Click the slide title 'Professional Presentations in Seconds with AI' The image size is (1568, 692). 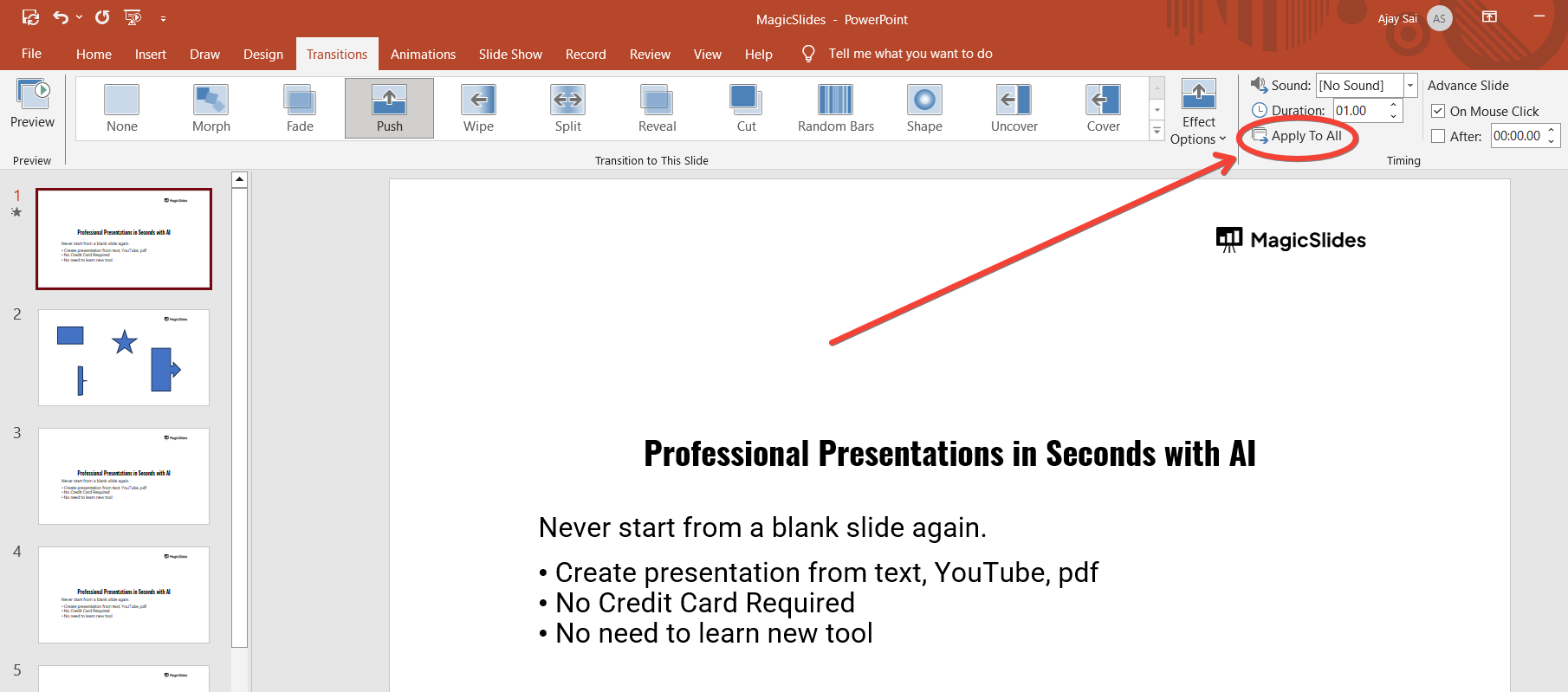(x=949, y=454)
